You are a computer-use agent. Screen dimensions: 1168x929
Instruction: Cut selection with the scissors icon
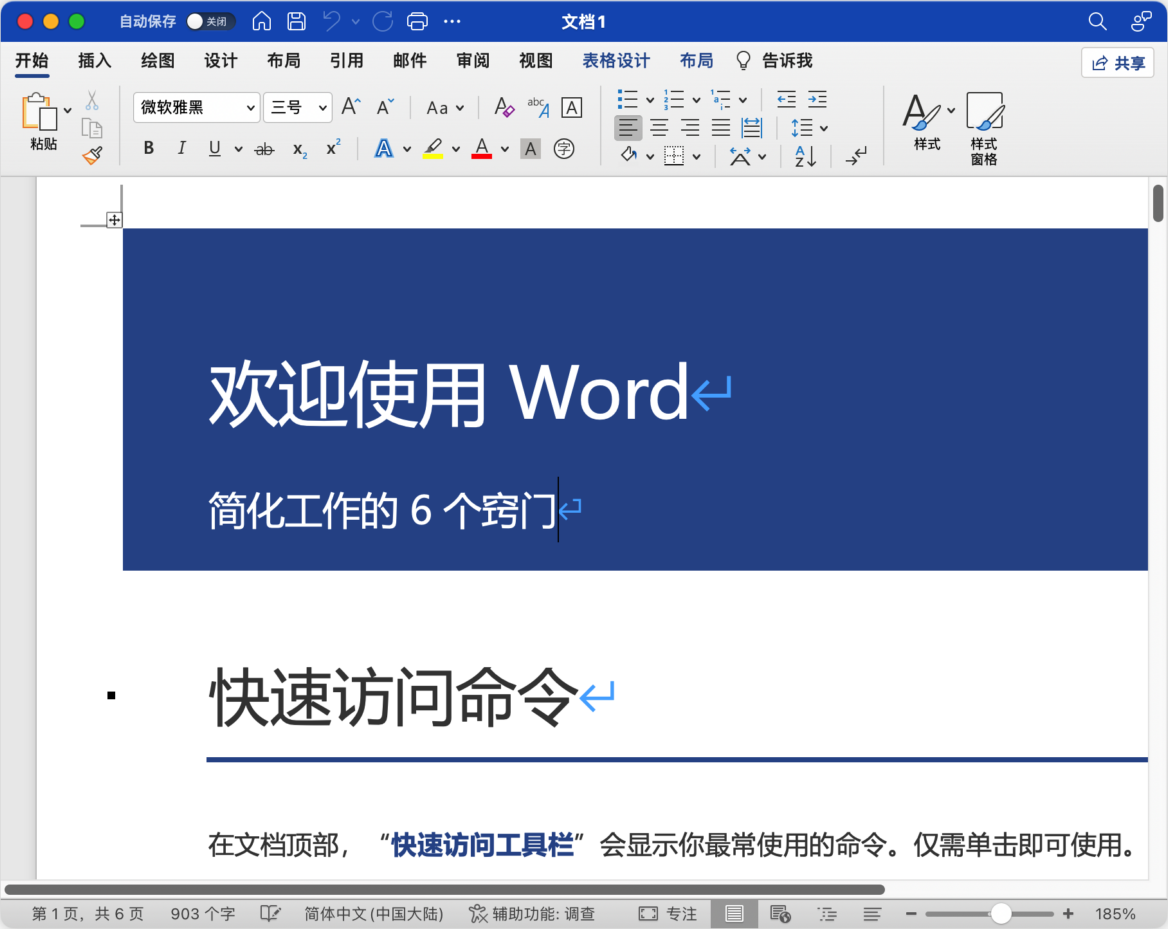[92, 100]
